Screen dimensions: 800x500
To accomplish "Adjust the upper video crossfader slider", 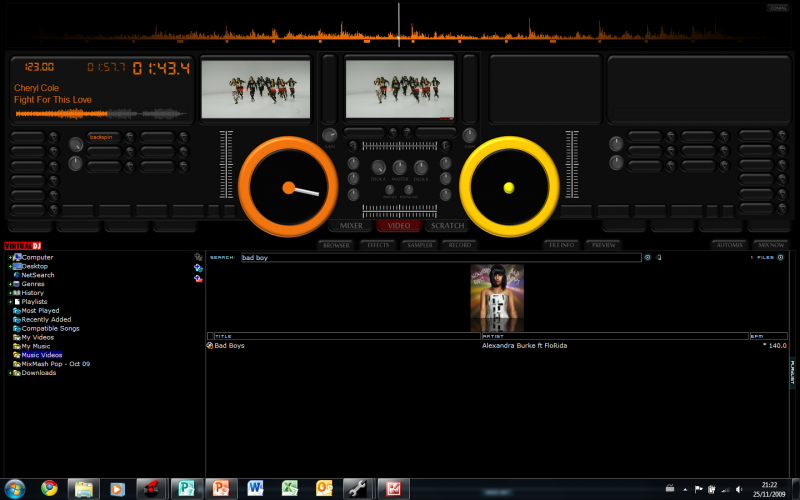I will 399,146.
